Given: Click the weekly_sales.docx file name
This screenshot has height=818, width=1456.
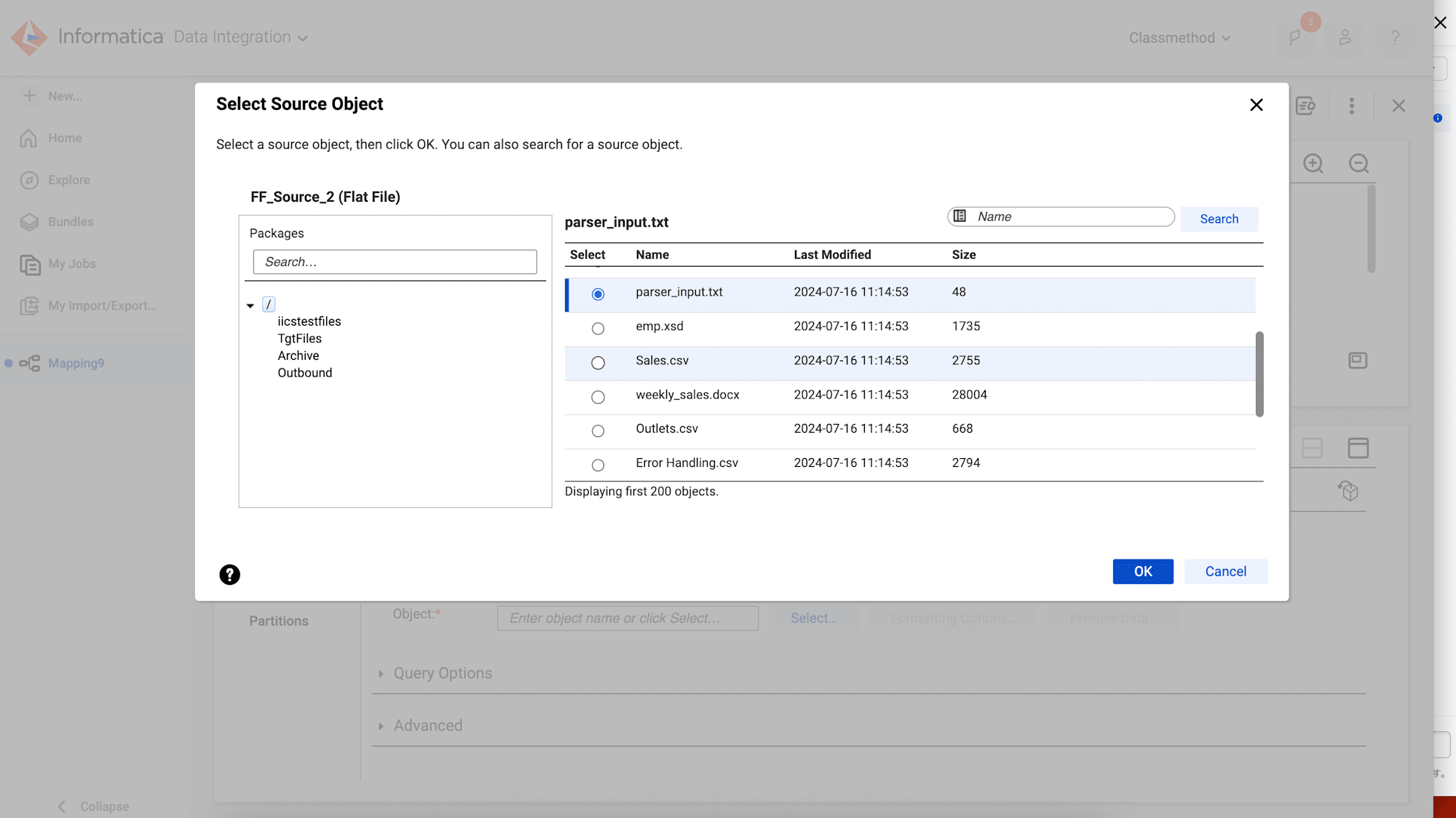Looking at the screenshot, I should click(687, 395).
